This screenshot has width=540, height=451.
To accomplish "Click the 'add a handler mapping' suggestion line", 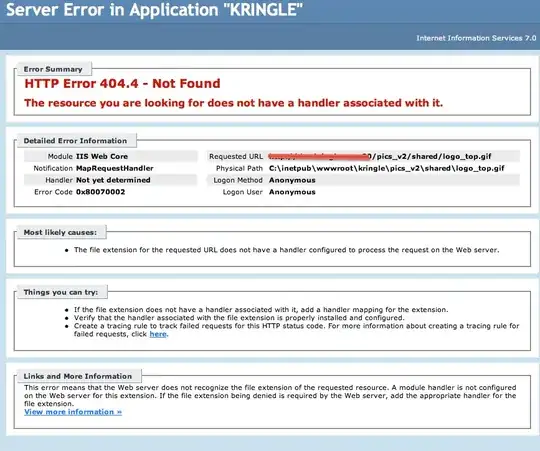I will click(x=261, y=310).
